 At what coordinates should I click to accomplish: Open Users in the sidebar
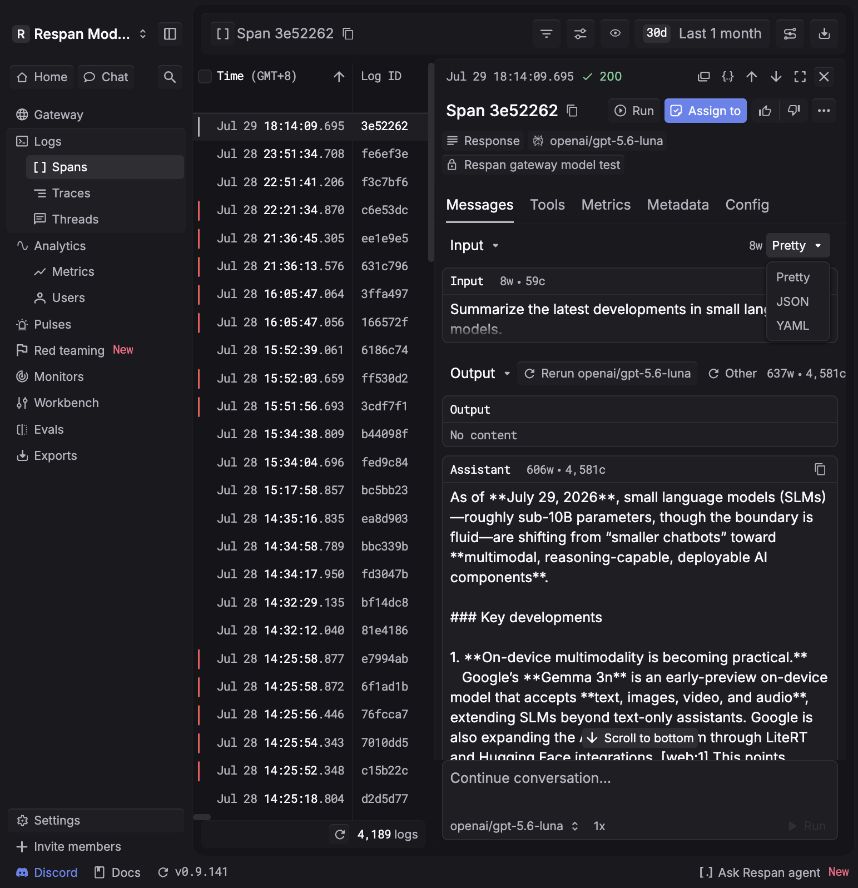click(105, 298)
